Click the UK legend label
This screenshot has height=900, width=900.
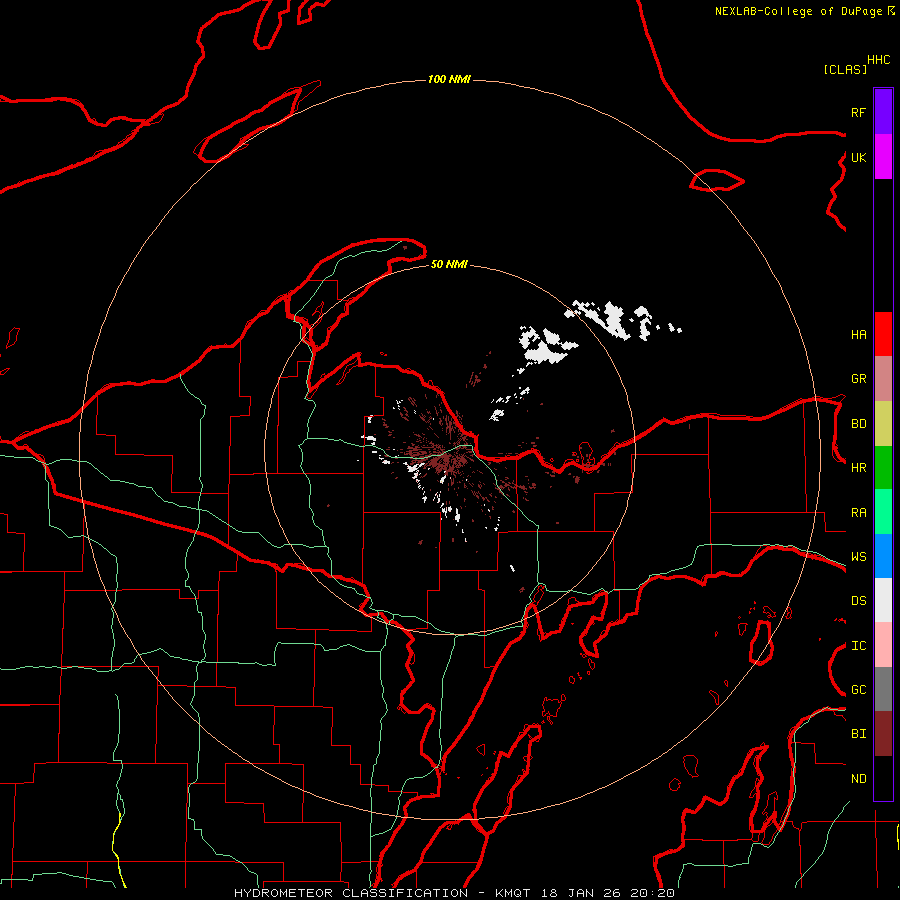click(858, 157)
